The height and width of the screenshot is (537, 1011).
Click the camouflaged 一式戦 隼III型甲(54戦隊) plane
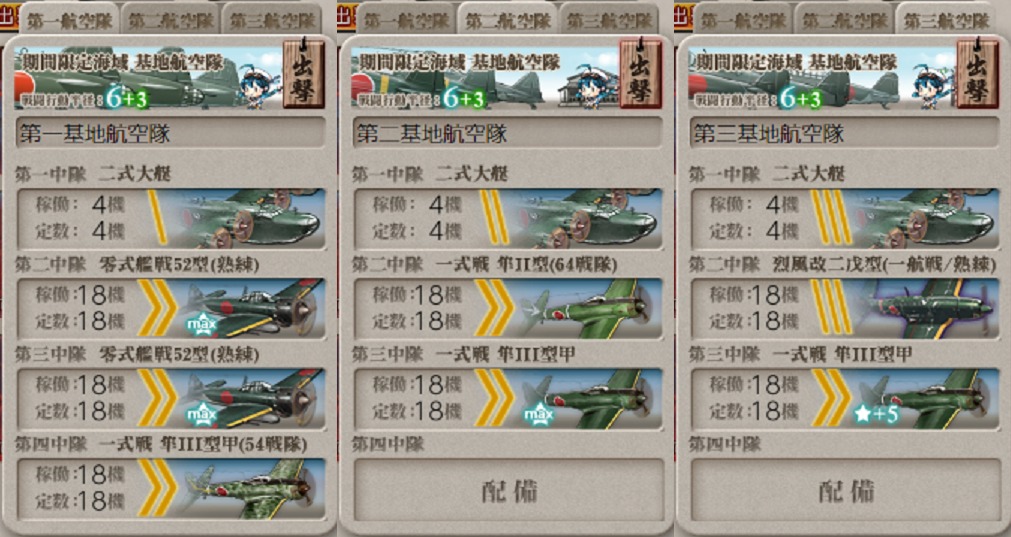pyautogui.click(x=171, y=489)
